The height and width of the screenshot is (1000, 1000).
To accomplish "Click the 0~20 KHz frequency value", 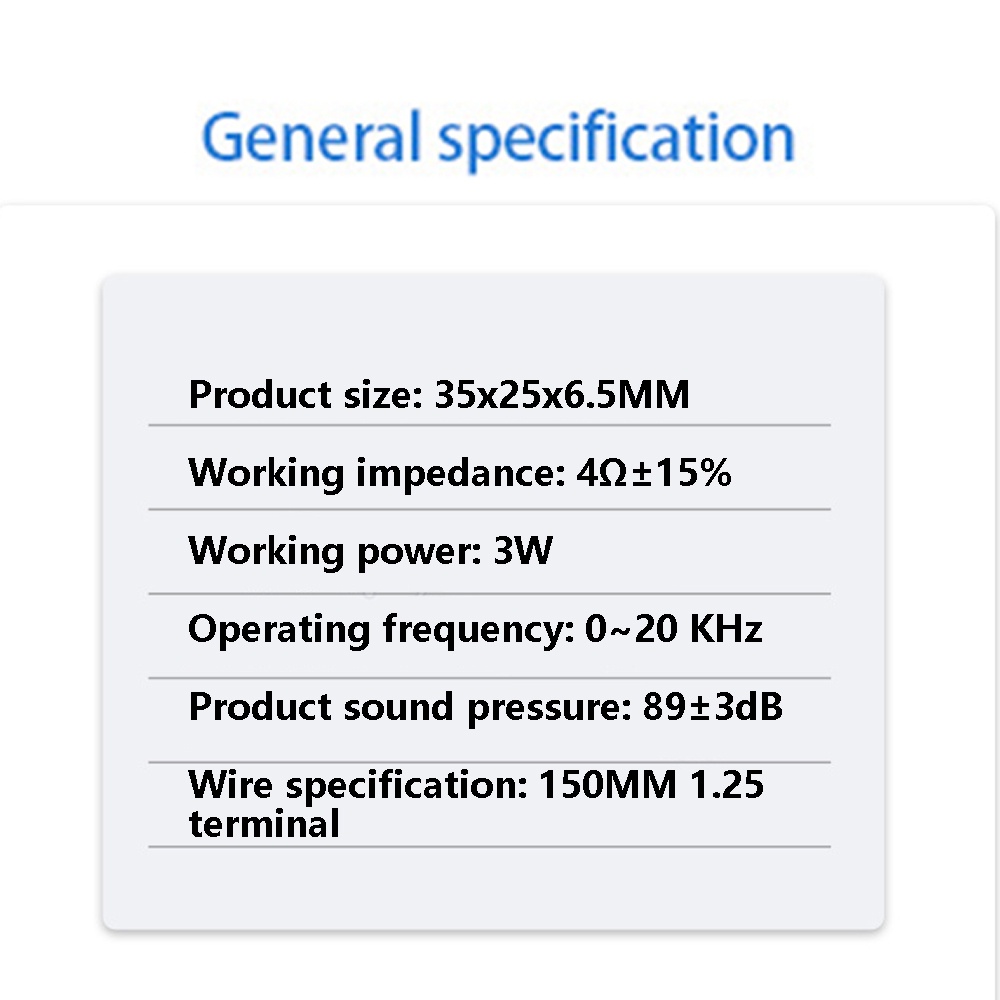I will click(673, 629).
